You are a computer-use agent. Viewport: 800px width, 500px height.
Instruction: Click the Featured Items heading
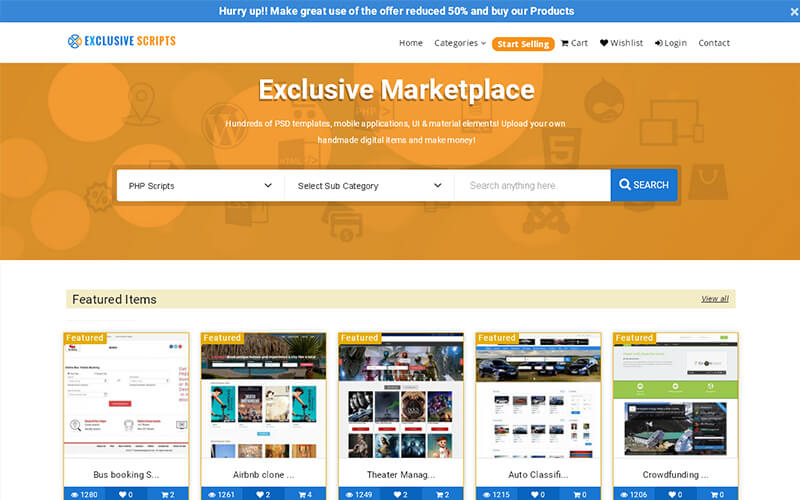click(114, 299)
